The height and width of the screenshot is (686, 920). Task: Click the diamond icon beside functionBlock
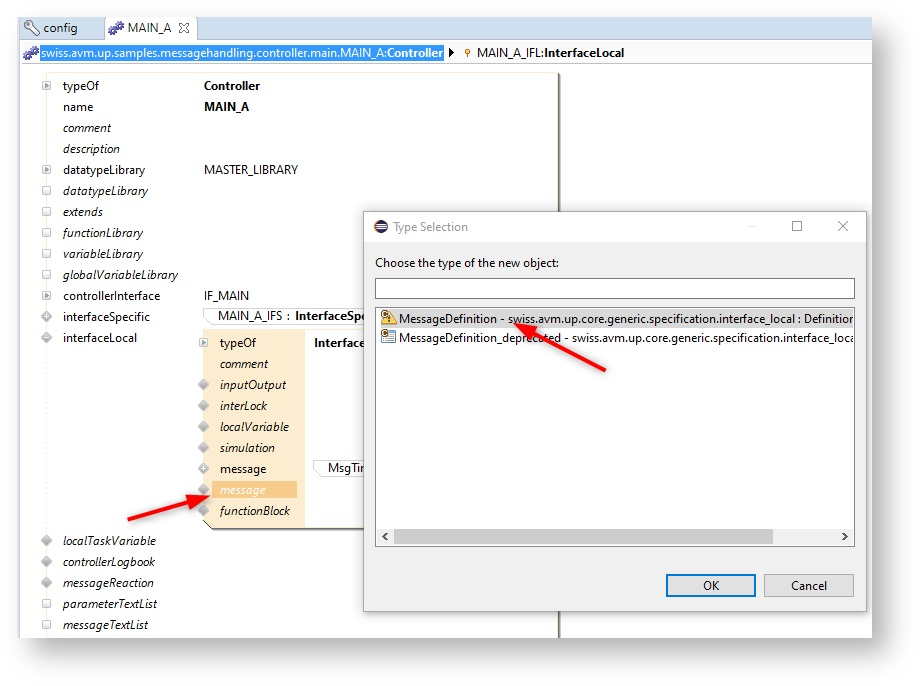click(204, 511)
